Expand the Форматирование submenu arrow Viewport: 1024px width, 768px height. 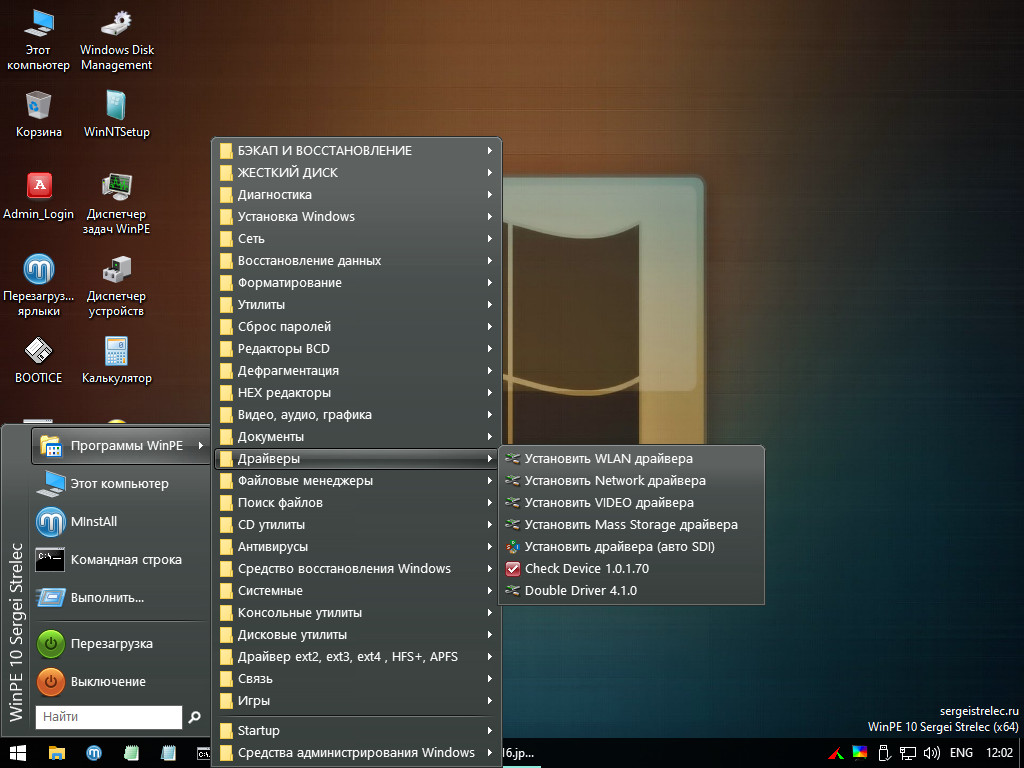[489, 283]
